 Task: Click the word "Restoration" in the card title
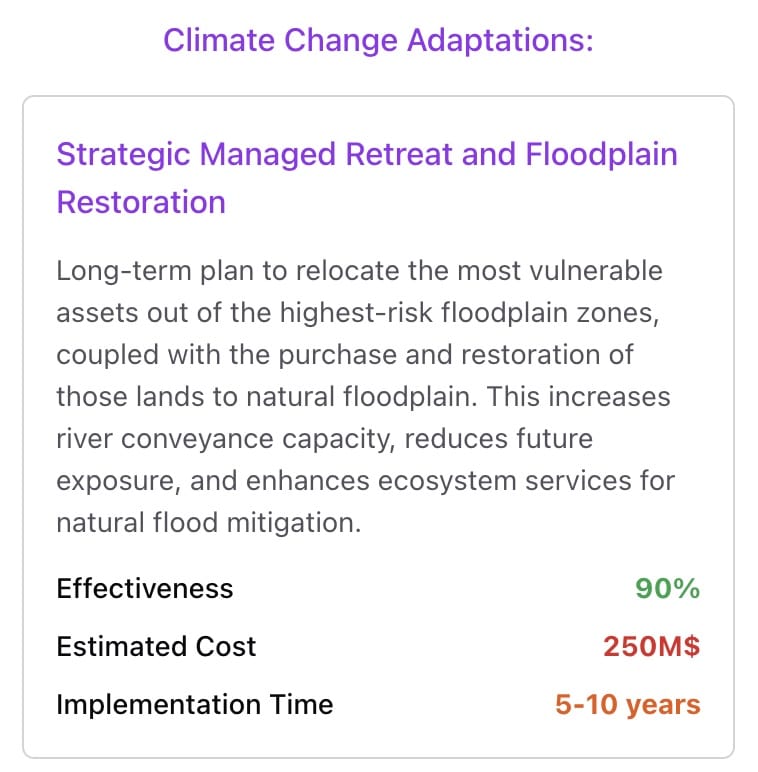[141, 202]
